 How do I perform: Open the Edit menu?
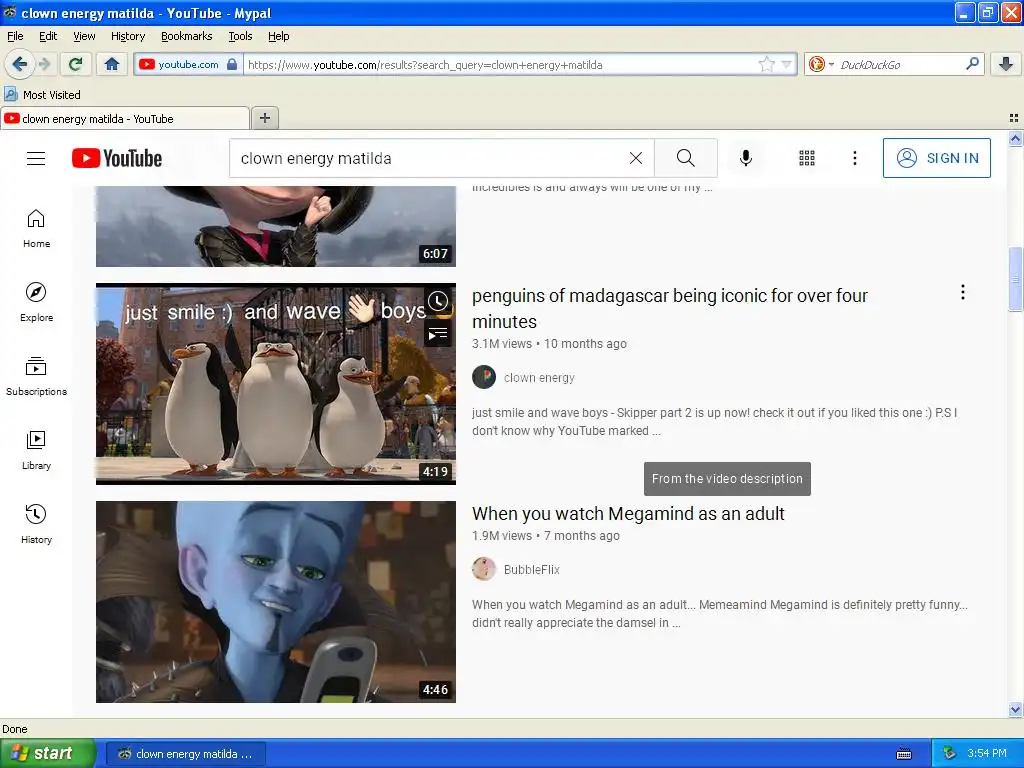[48, 36]
